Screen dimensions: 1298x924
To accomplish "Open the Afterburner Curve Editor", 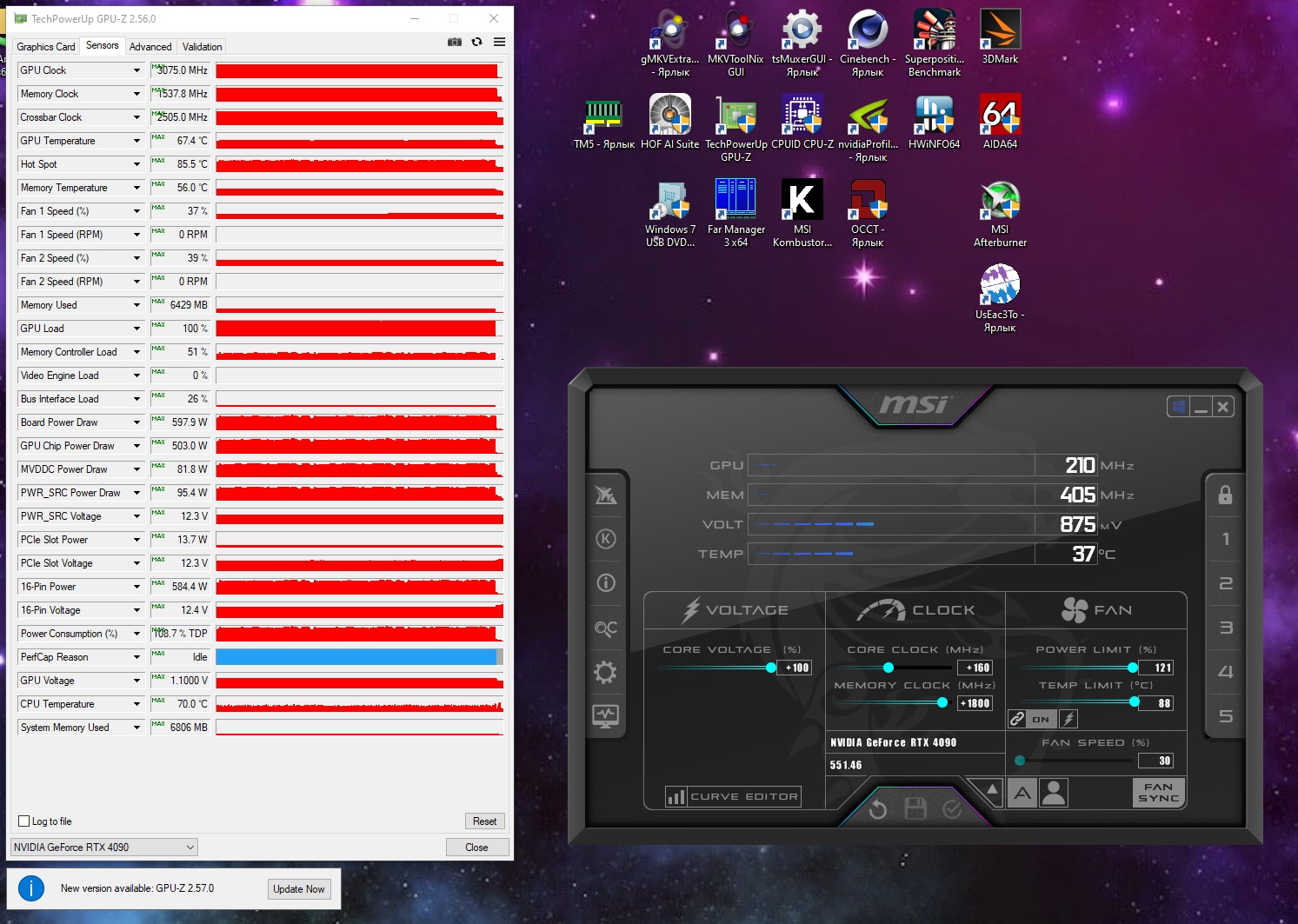I will [733, 796].
